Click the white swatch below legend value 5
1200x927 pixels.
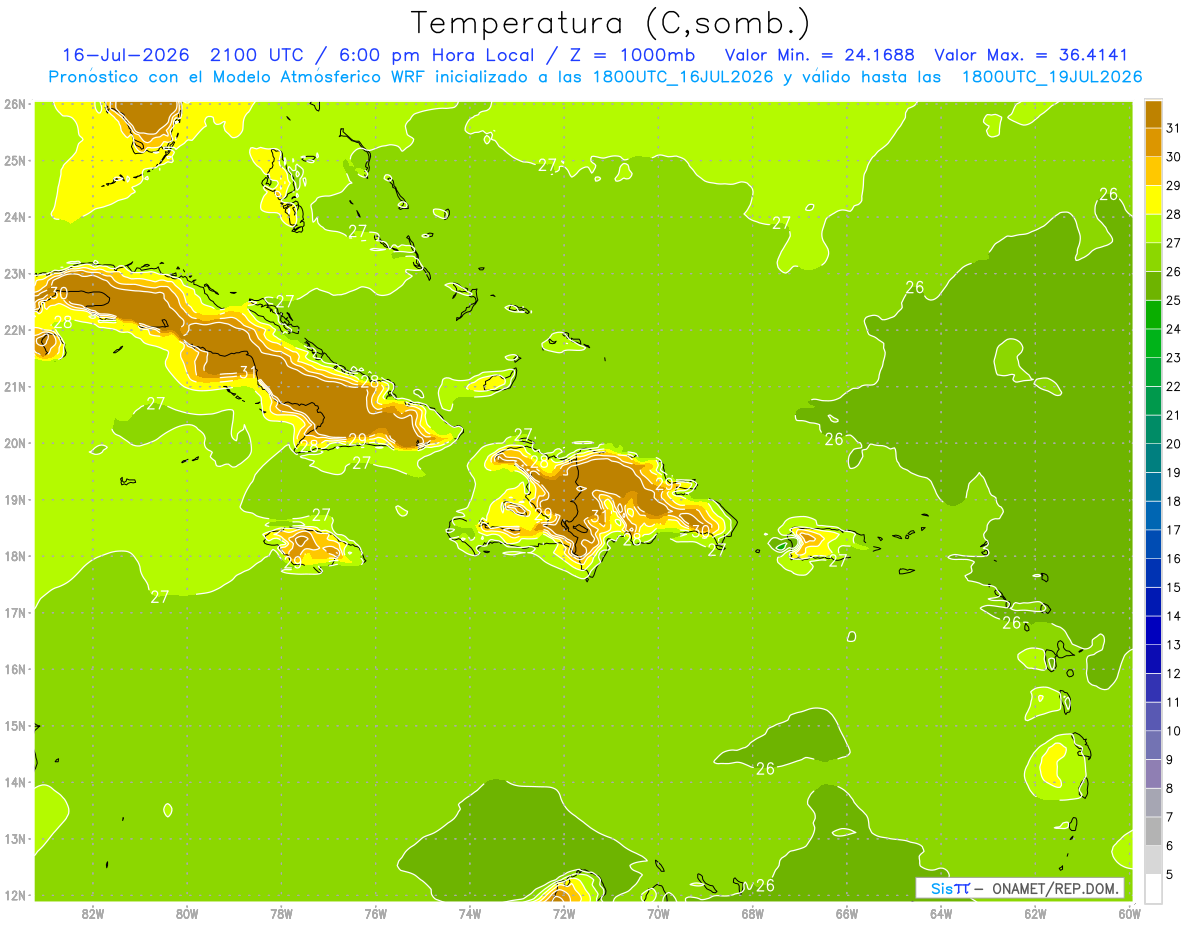point(1153,888)
